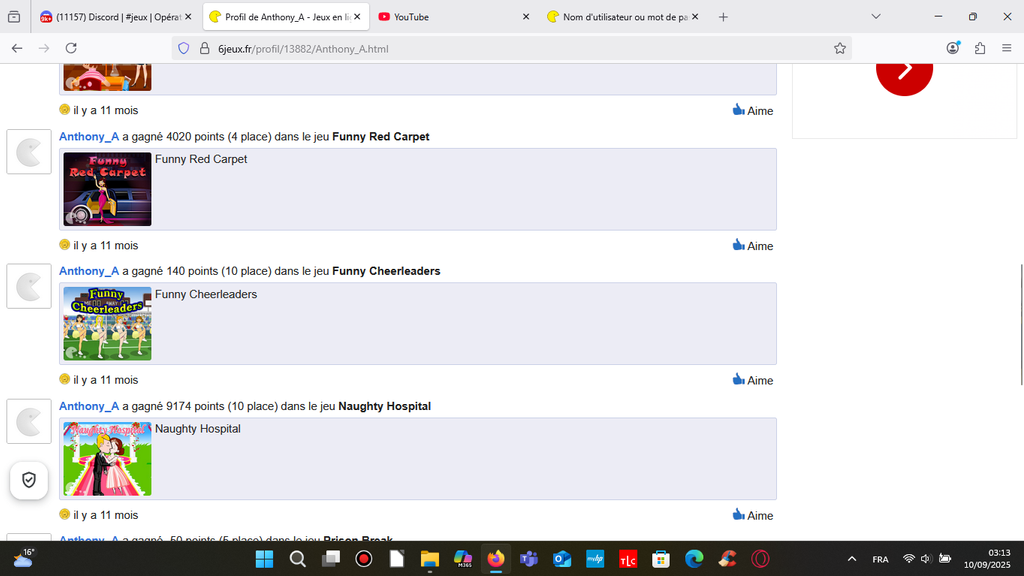This screenshot has width=1024, height=576.
Task: Show hidden system tray icons
Action: [x=852, y=559]
